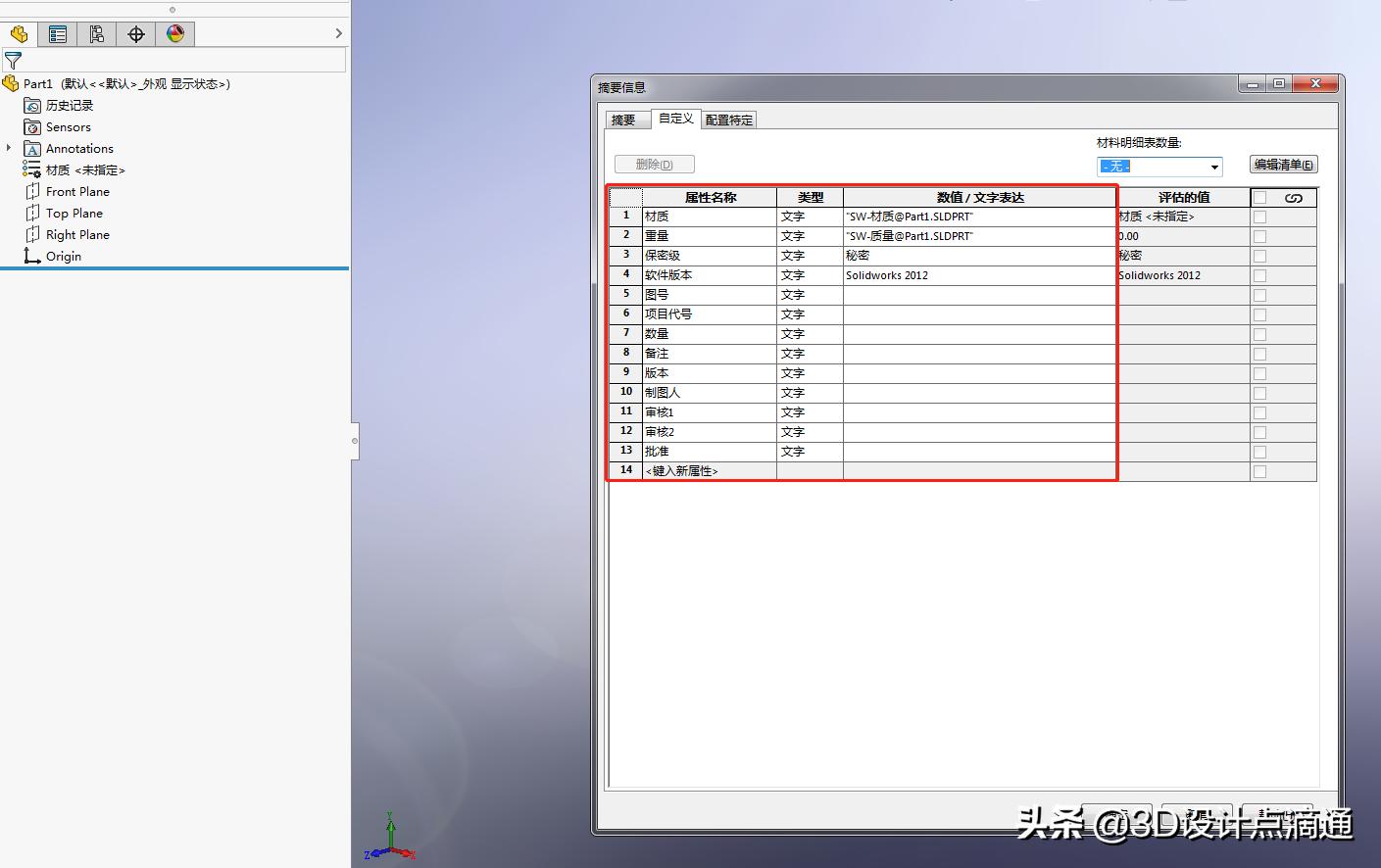Image resolution: width=1381 pixels, height=868 pixels.
Task: Select the Sensors folder icon
Action: (32, 126)
